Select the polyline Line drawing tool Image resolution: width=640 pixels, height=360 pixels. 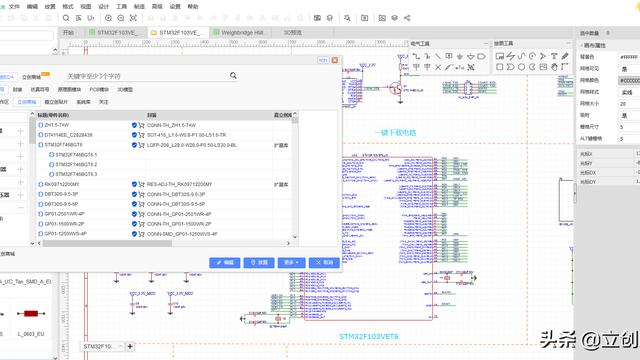(511, 56)
